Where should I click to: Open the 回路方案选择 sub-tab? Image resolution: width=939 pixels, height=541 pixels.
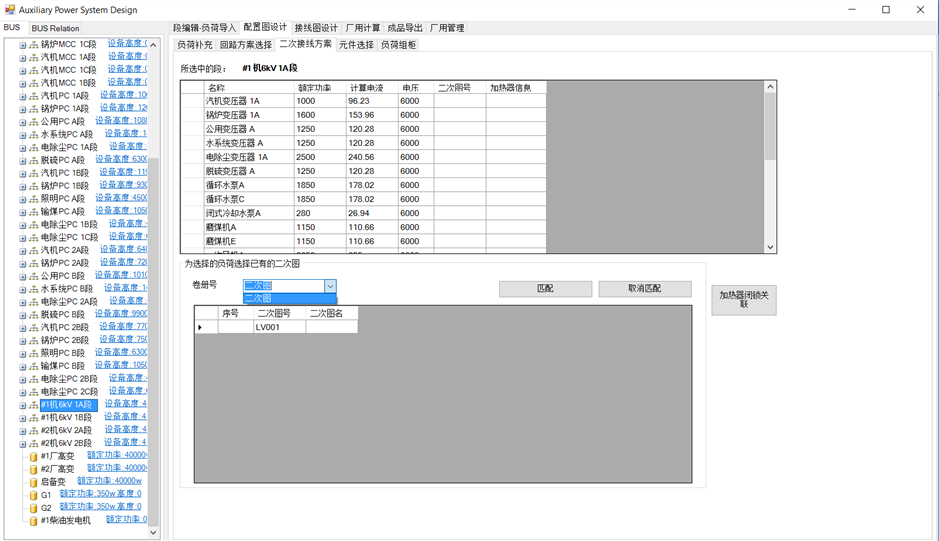click(x=246, y=45)
